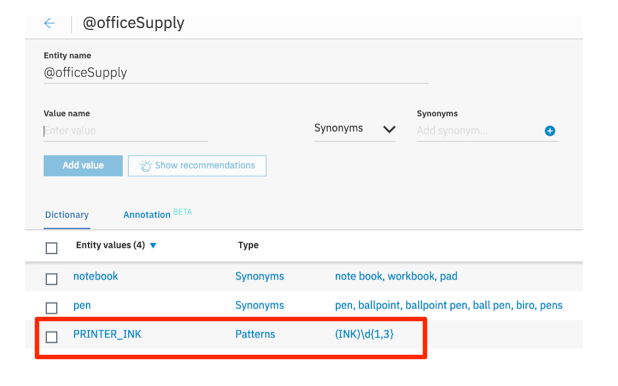Switch to the Dictionary tab
Image resolution: width=618 pixels, height=386 pixels.
tap(67, 215)
